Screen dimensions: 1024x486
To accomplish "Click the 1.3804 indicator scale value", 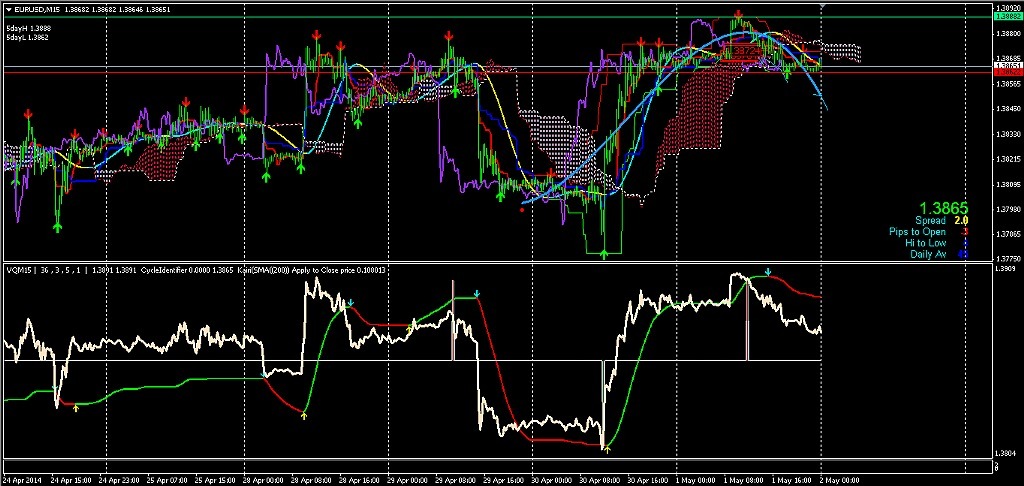I will pos(1004,453).
